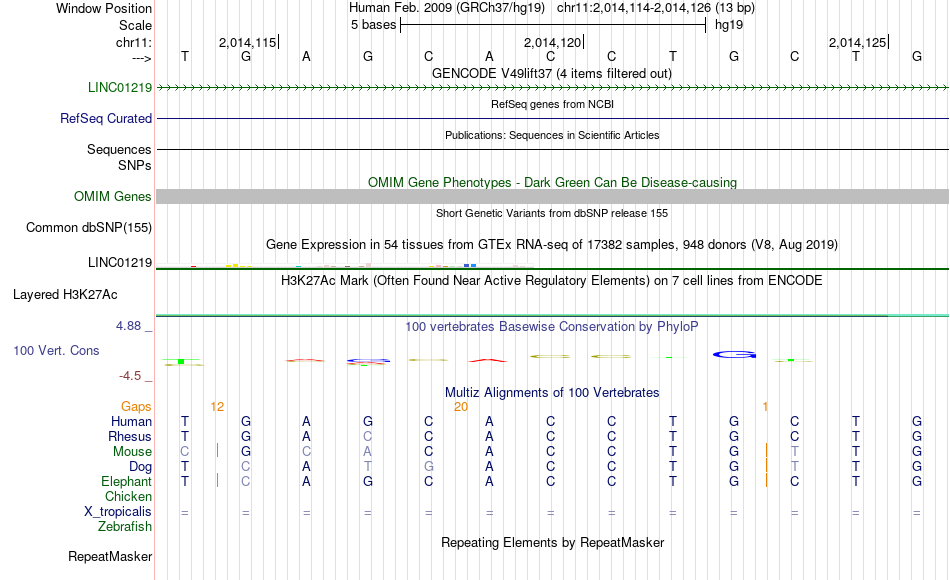Click the H3K27Ac Mark track title
The image size is (950, 580).
pos(552,281)
